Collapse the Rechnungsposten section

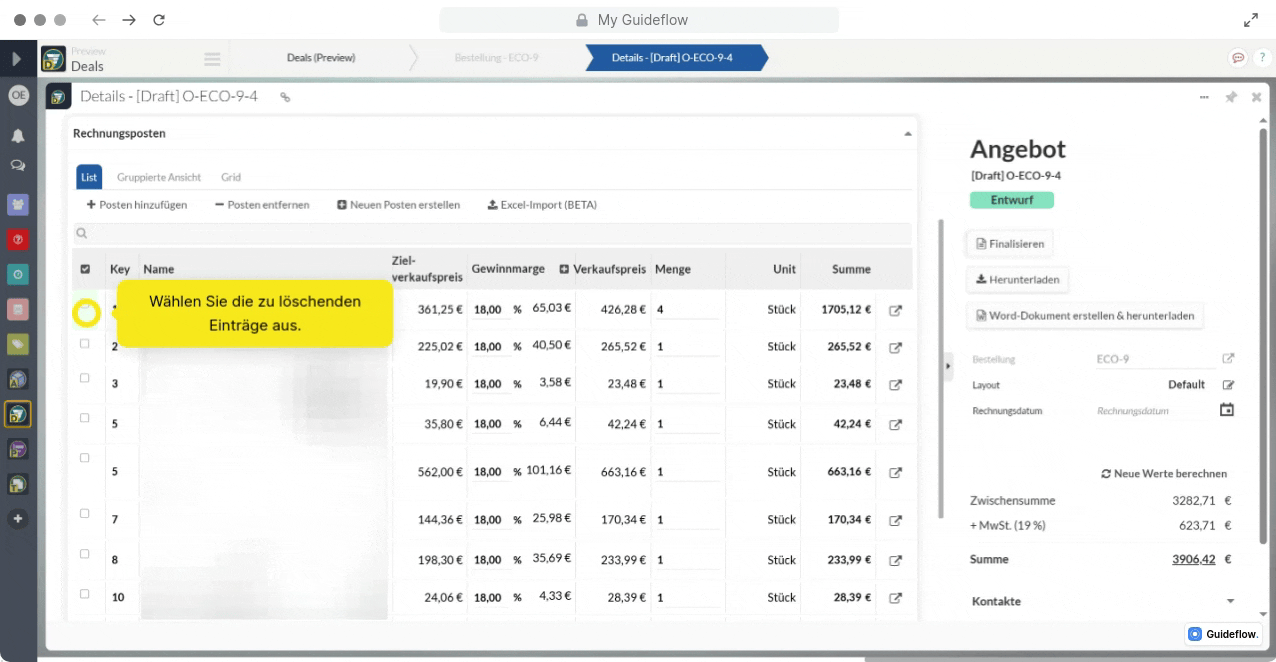(907, 133)
